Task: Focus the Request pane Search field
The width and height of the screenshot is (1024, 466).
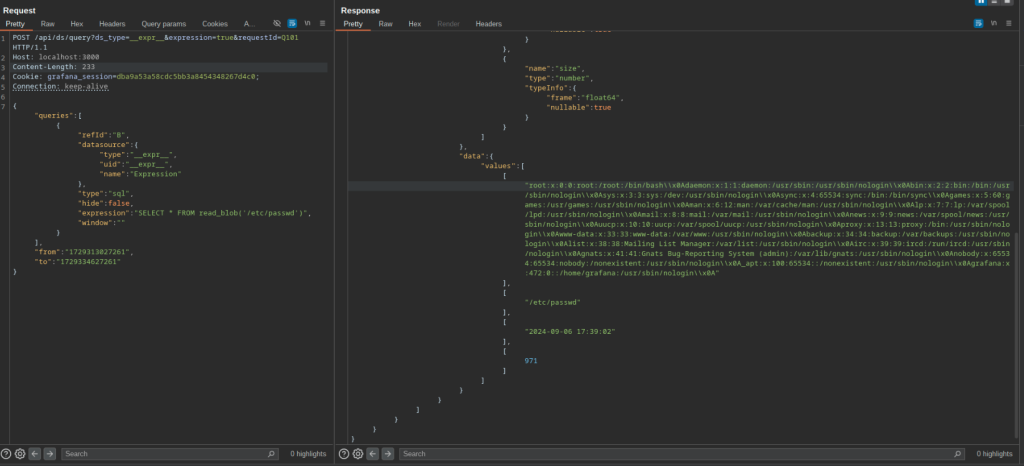Action: click(x=170, y=454)
